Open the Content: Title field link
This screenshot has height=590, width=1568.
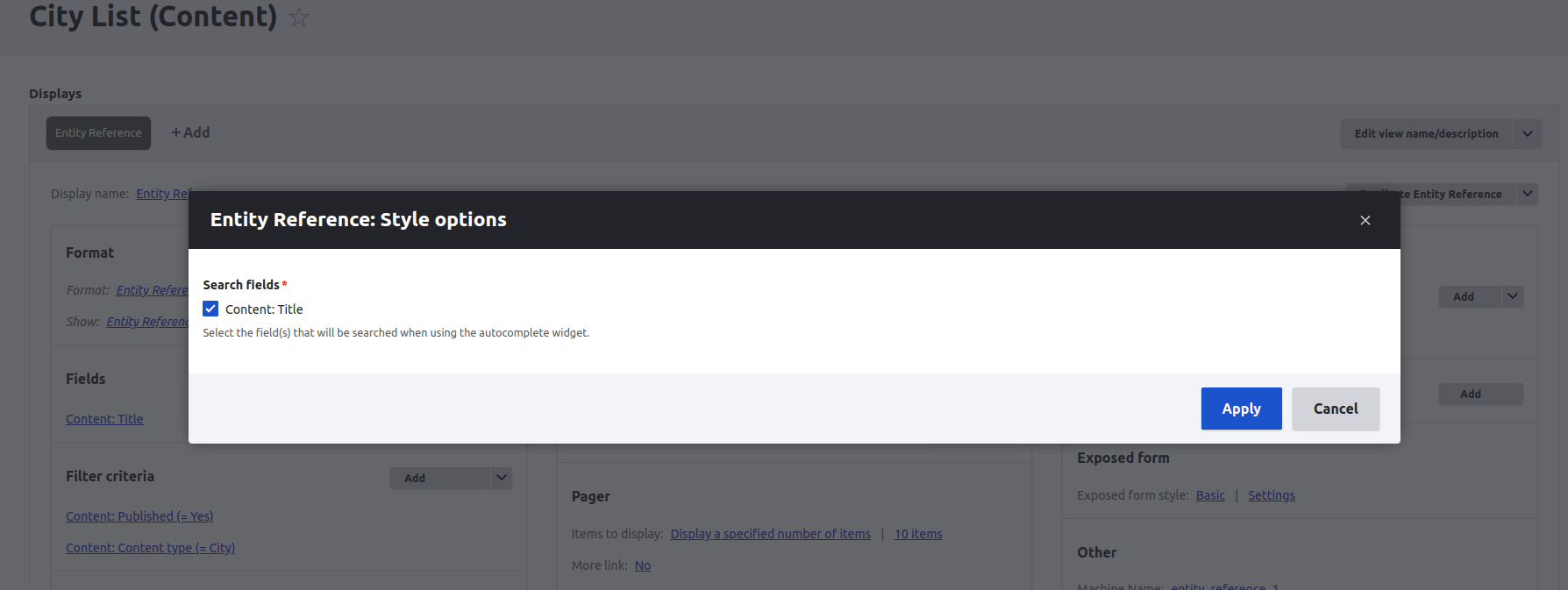click(104, 419)
